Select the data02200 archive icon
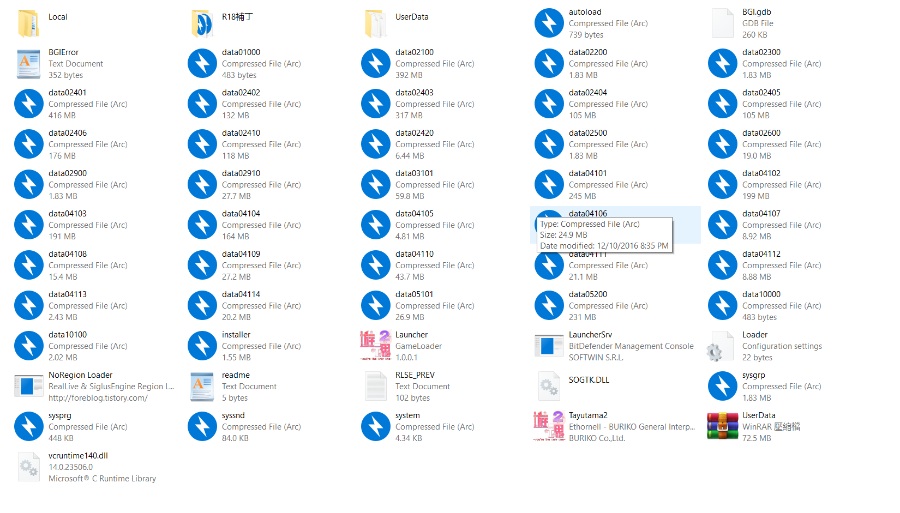 click(x=549, y=63)
